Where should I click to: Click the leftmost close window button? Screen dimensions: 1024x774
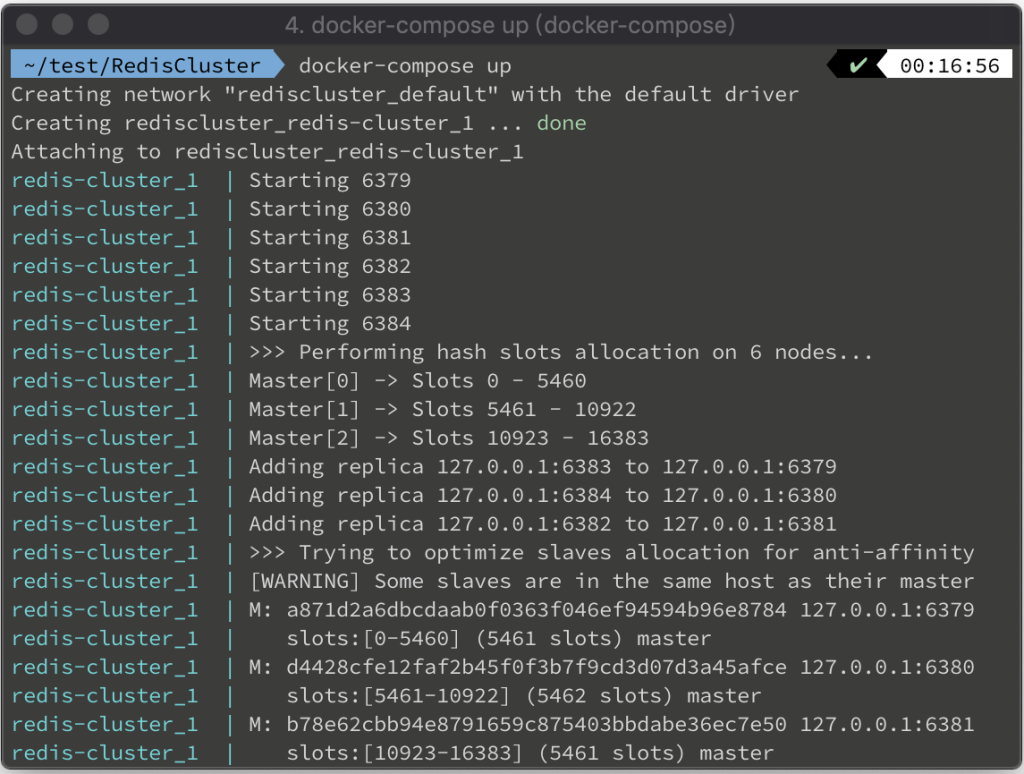tap(26, 24)
